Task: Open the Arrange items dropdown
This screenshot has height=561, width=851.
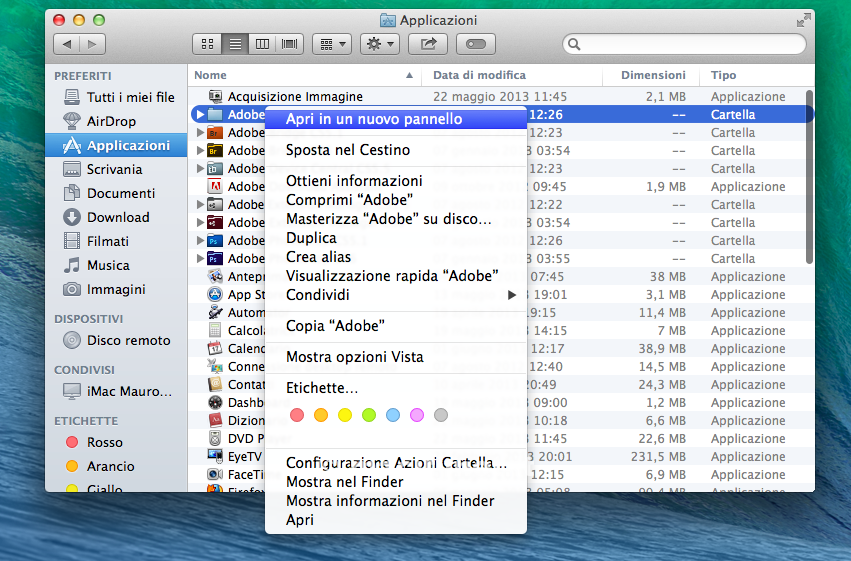Action: (x=331, y=44)
